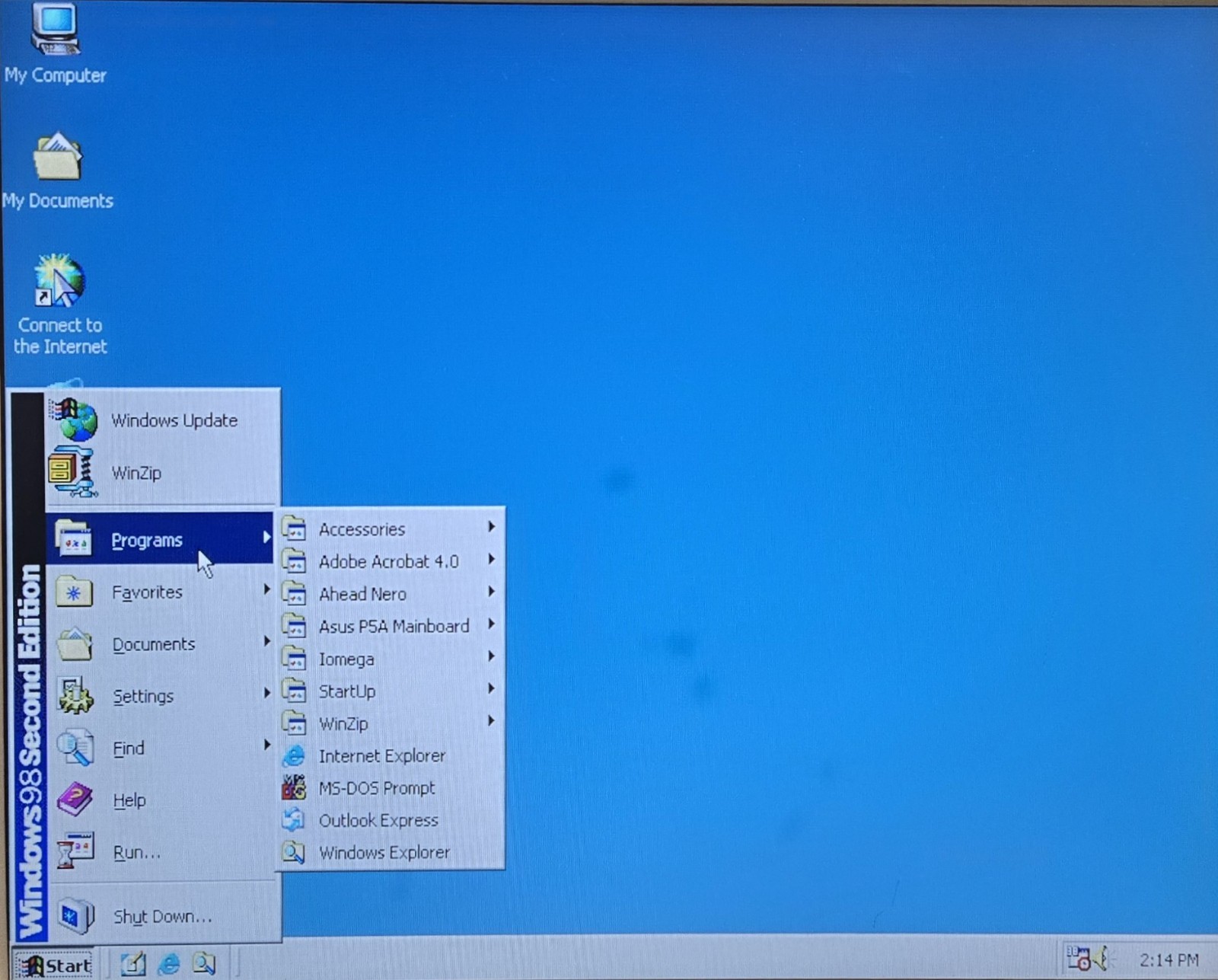Open the Find submenu
The image size is (1218, 980).
(160, 748)
